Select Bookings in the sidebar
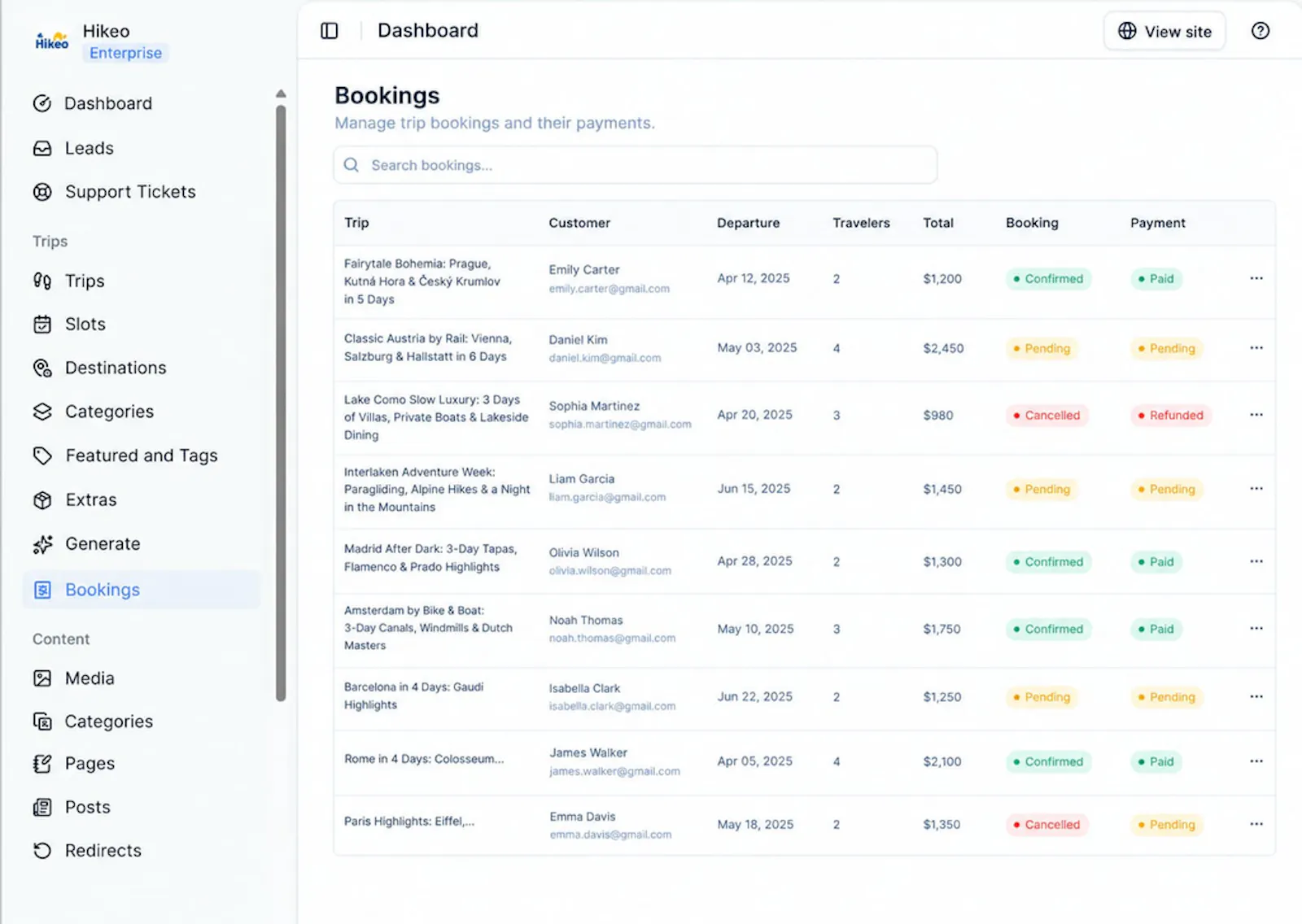Screen dimensions: 1302x924 (142, 590)
